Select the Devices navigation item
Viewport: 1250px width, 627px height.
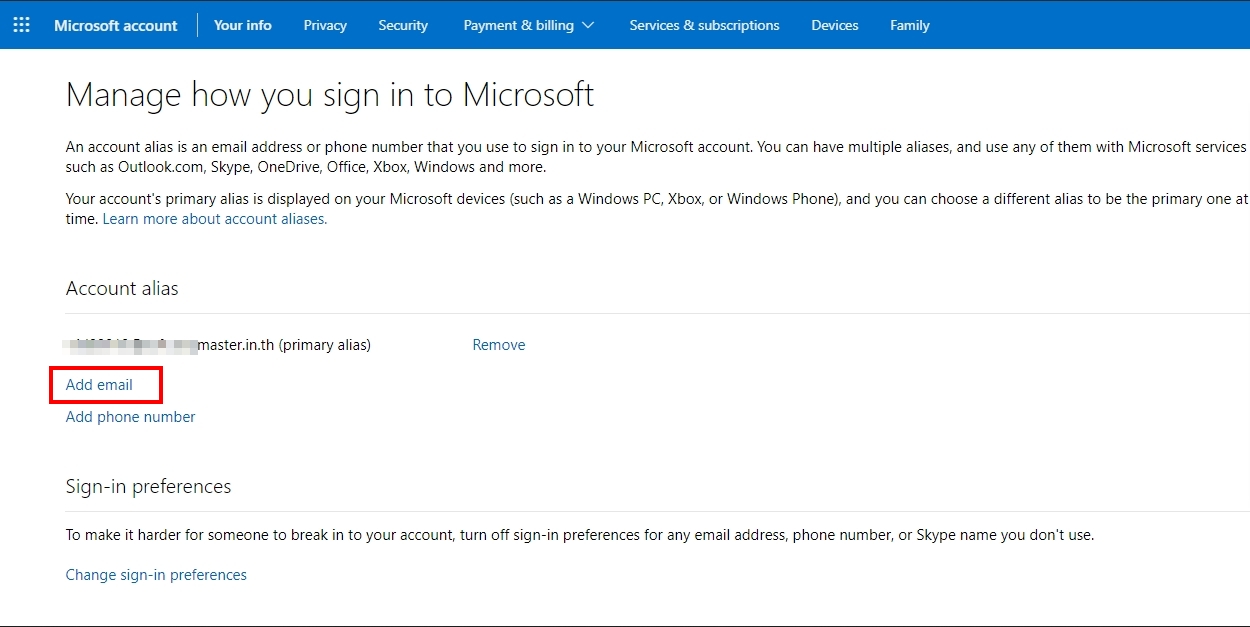click(x=834, y=25)
